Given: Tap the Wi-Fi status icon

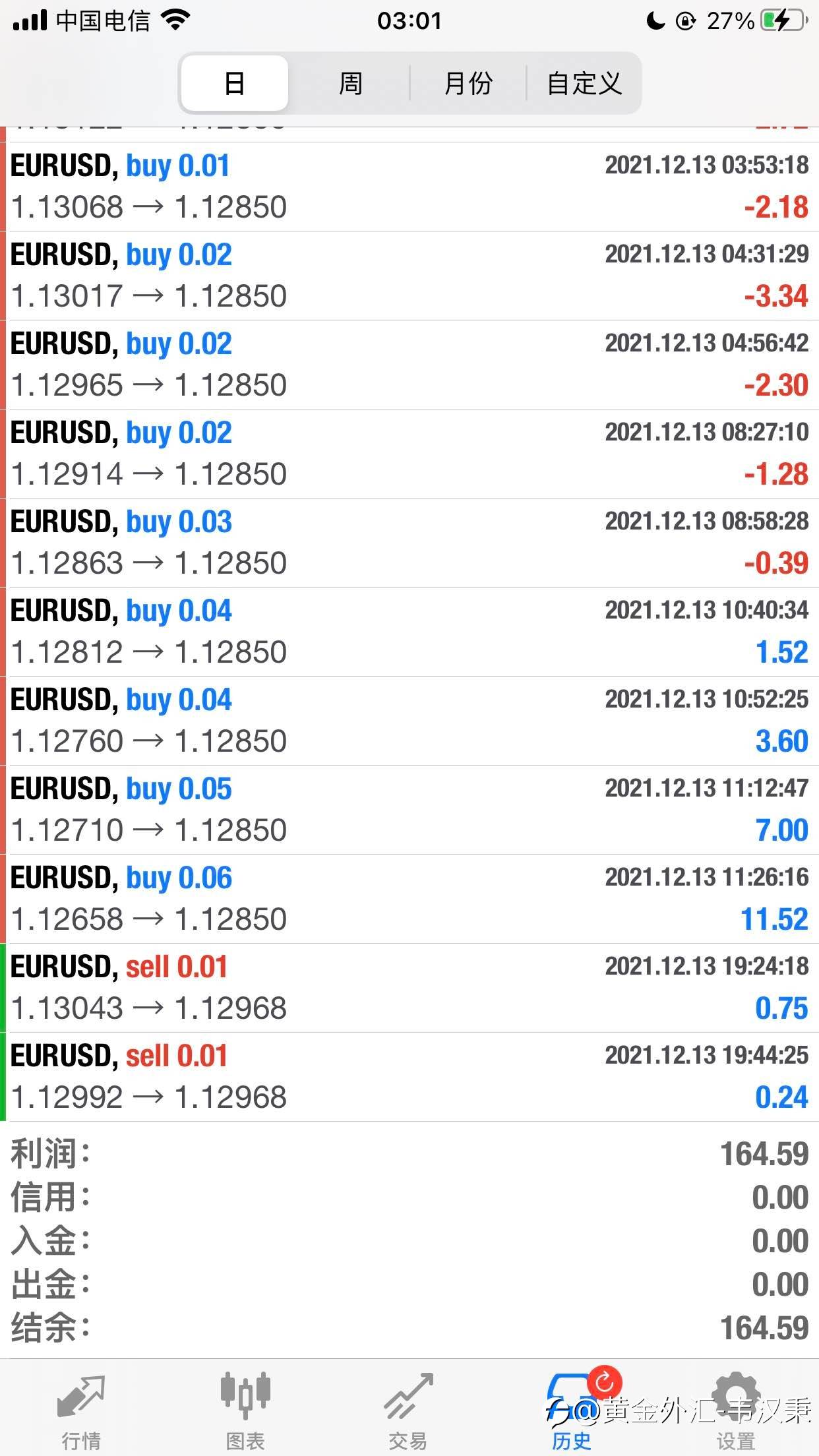Looking at the screenshot, I should pyautogui.click(x=175, y=21).
